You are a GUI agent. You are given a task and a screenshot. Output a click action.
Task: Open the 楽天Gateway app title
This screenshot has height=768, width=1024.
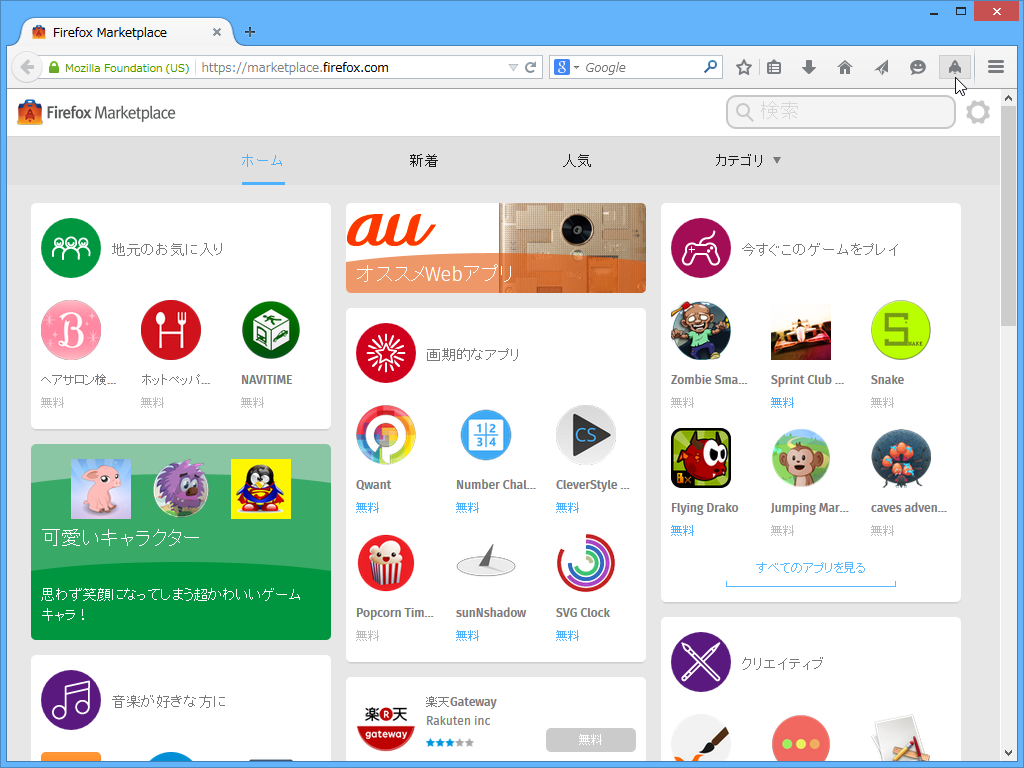pyautogui.click(x=461, y=702)
